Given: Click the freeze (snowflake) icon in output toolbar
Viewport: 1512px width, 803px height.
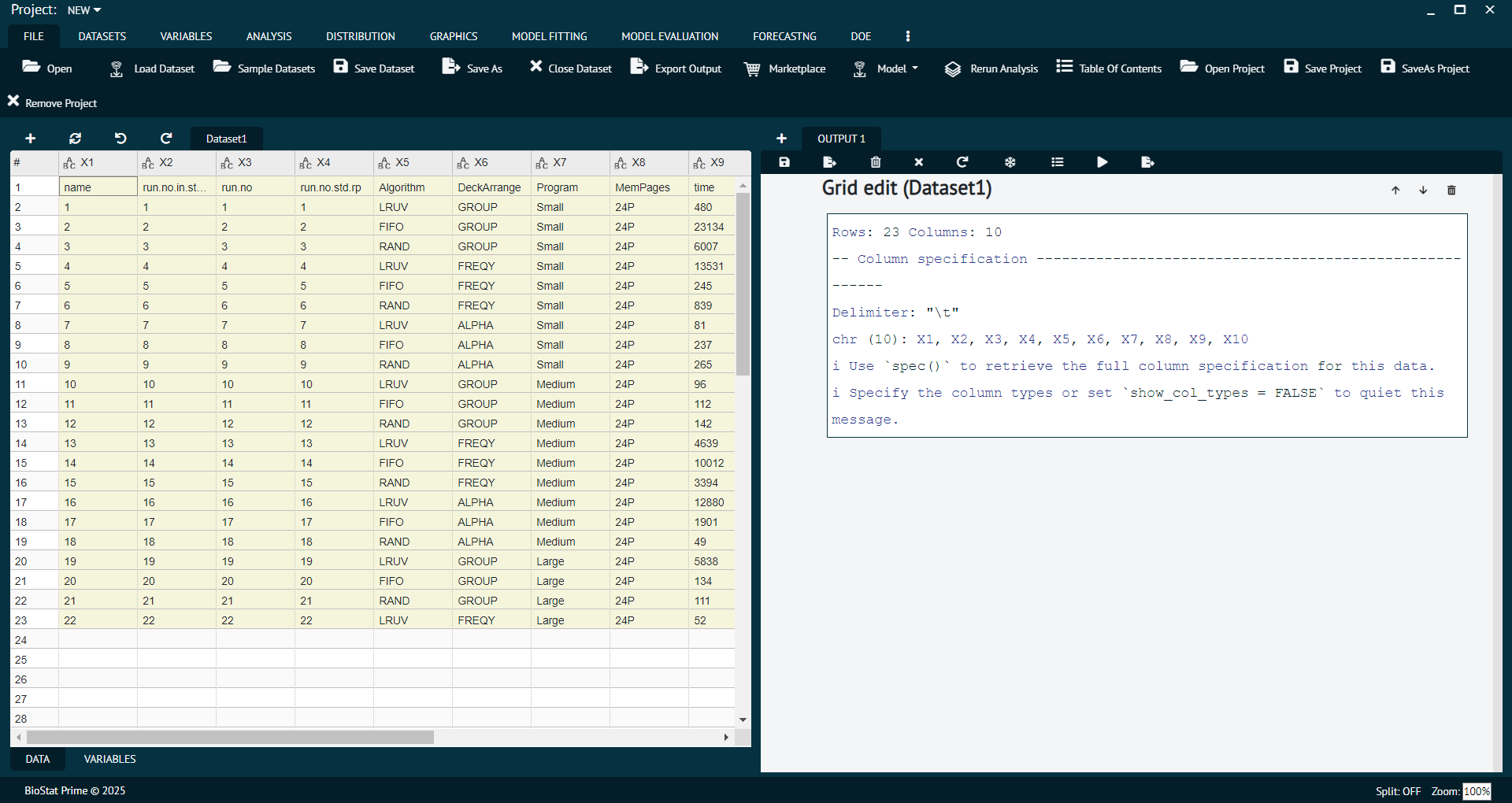Looking at the screenshot, I should [x=1010, y=162].
